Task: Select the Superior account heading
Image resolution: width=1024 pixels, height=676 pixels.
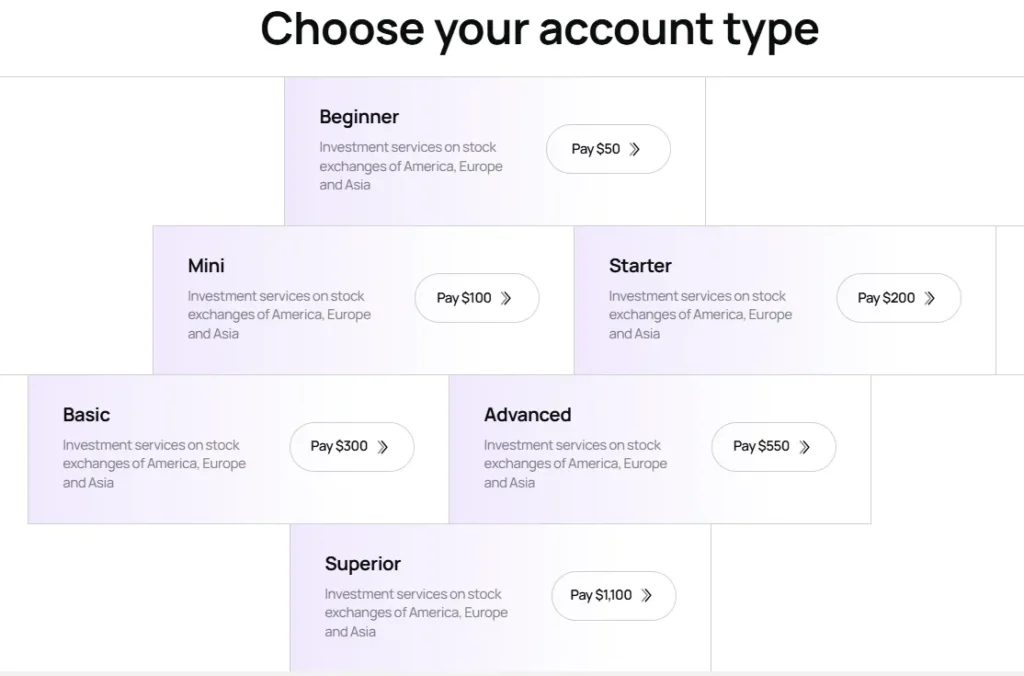Action: pyautogui.click(x=362, y=564)
